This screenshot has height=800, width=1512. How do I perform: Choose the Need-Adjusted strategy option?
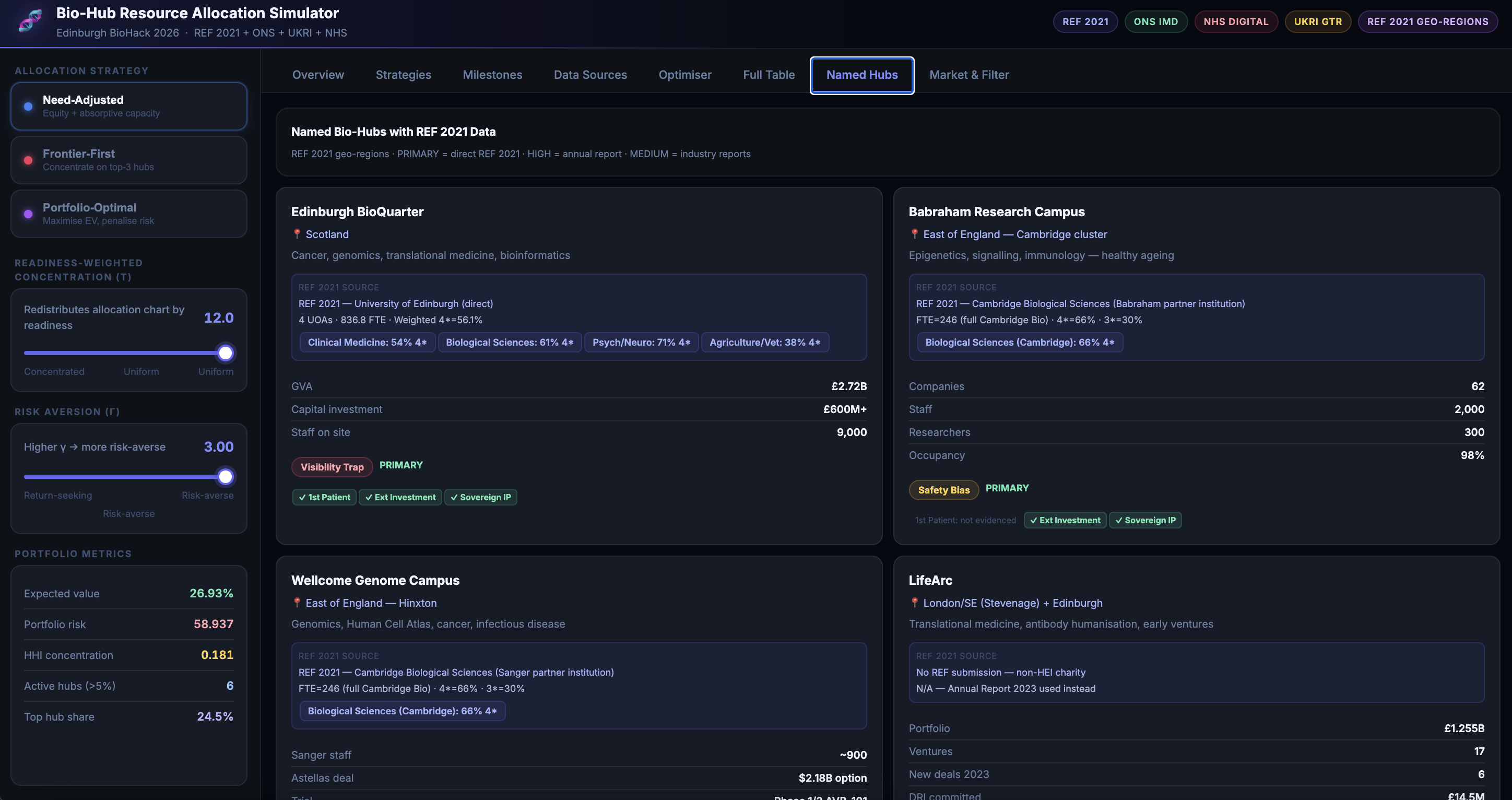[128, 106]
